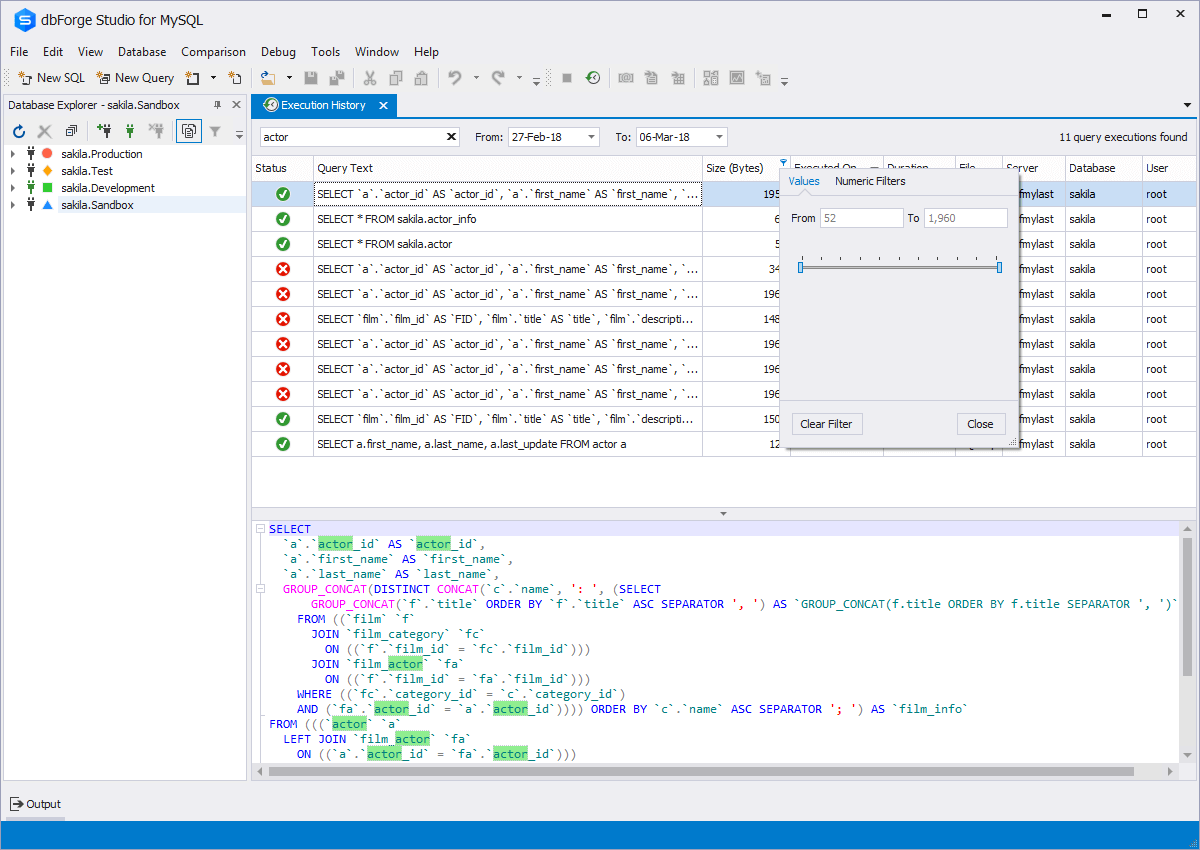This screenshot has height=850, width=1200.
Task: Refresh the Database Explorer tree
Action: coord(19,131)
